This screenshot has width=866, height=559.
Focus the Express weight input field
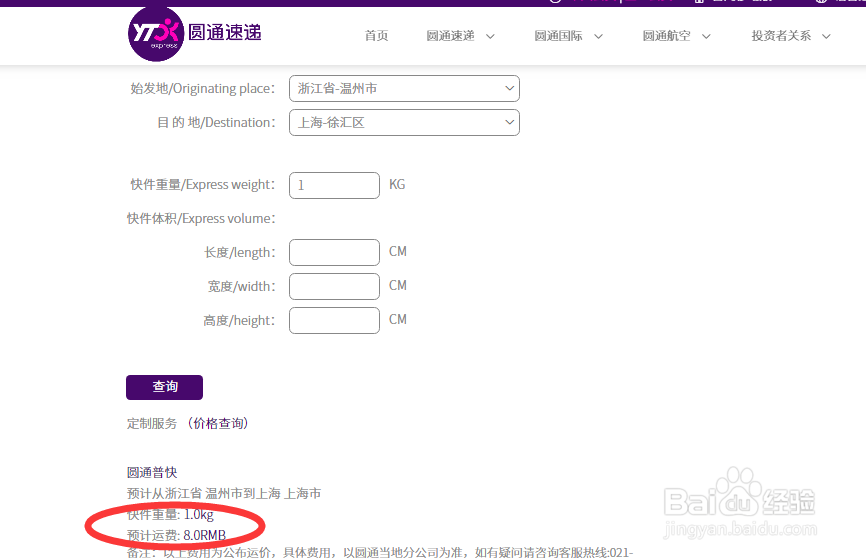coord(334,185)
